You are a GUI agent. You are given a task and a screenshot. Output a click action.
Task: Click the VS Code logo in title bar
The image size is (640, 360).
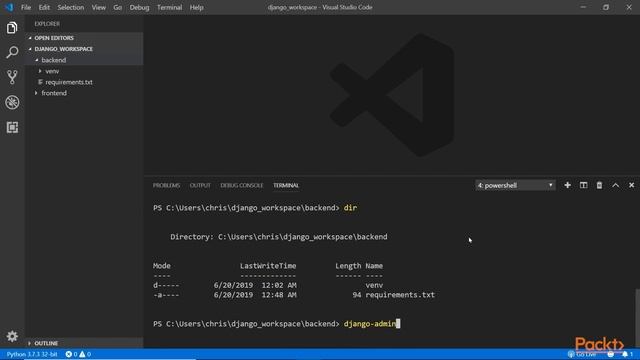tap(9, 7)
